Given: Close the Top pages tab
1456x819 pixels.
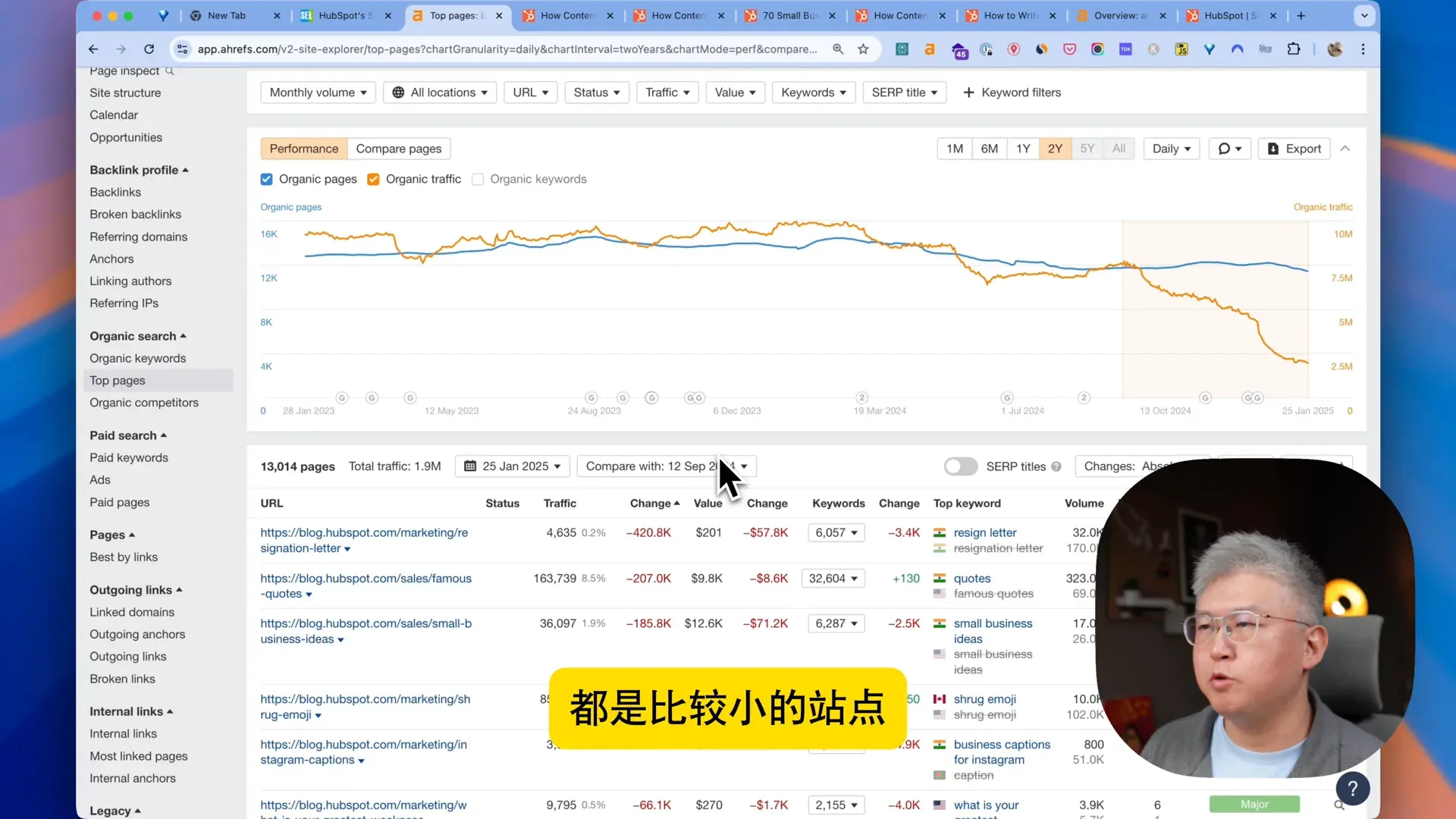Looking at the screenshot, I should pos(499,15).
